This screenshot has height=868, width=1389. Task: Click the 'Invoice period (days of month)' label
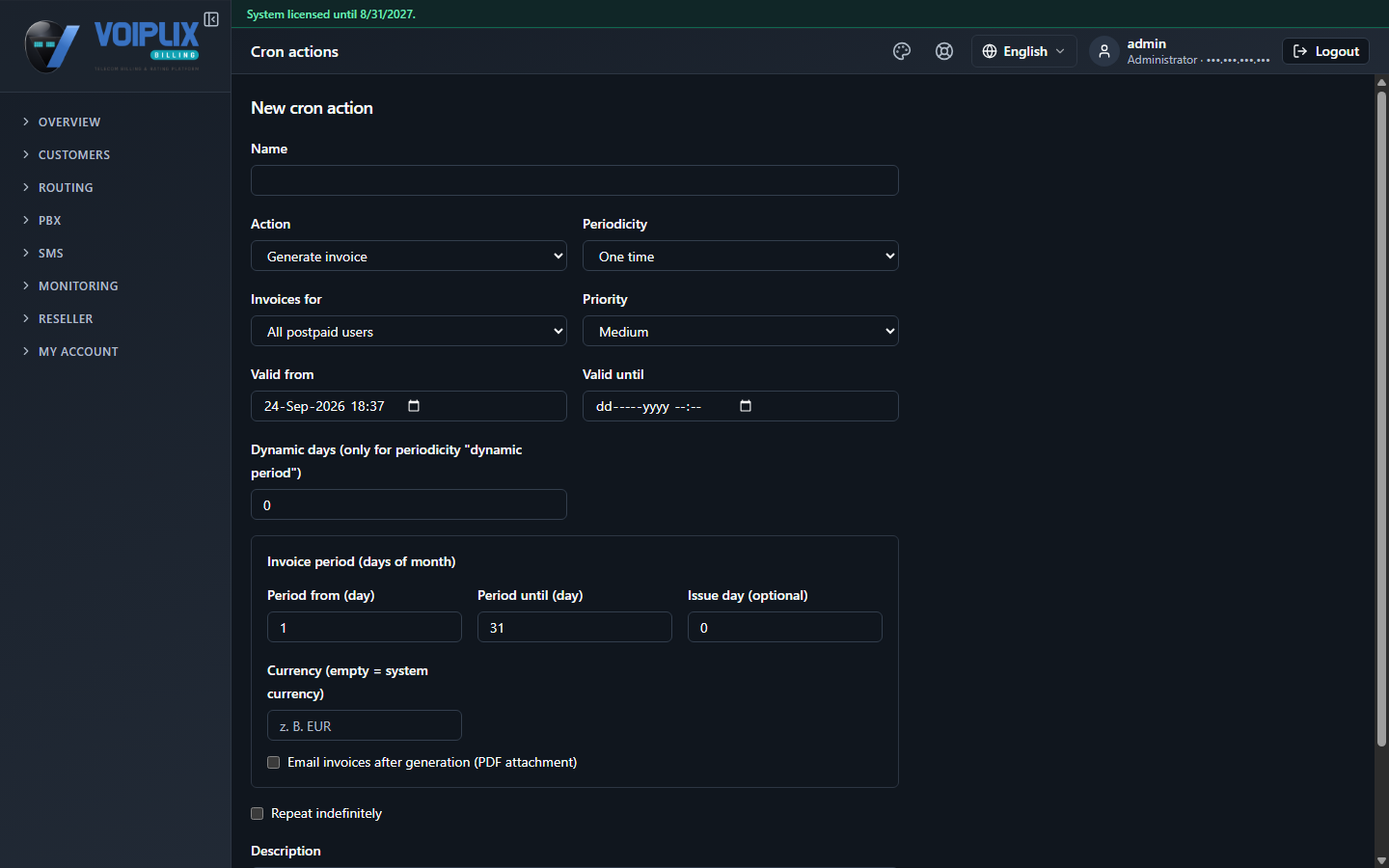click(x=362, y=561)
